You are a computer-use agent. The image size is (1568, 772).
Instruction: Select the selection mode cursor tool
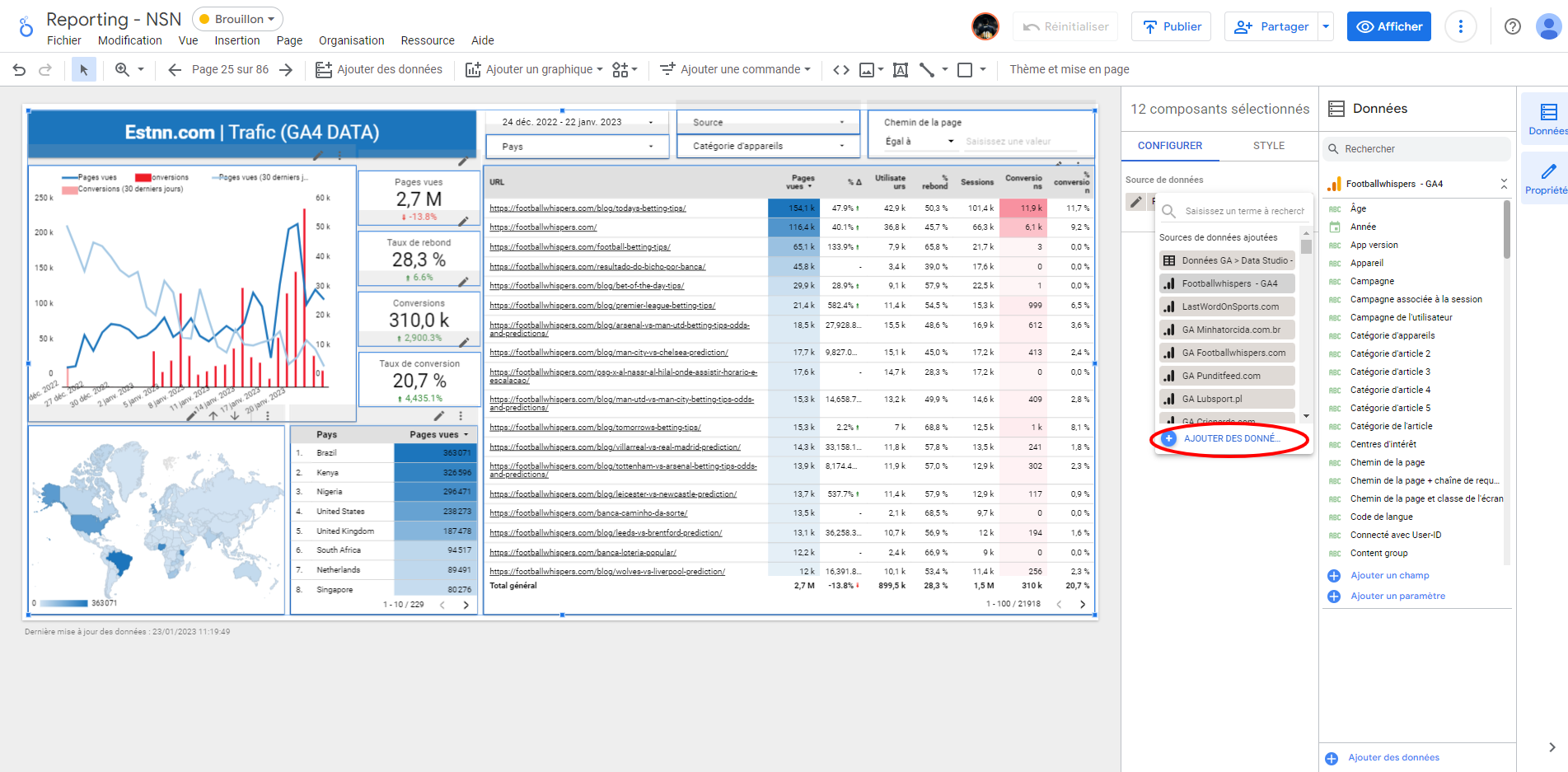point(83,70)
